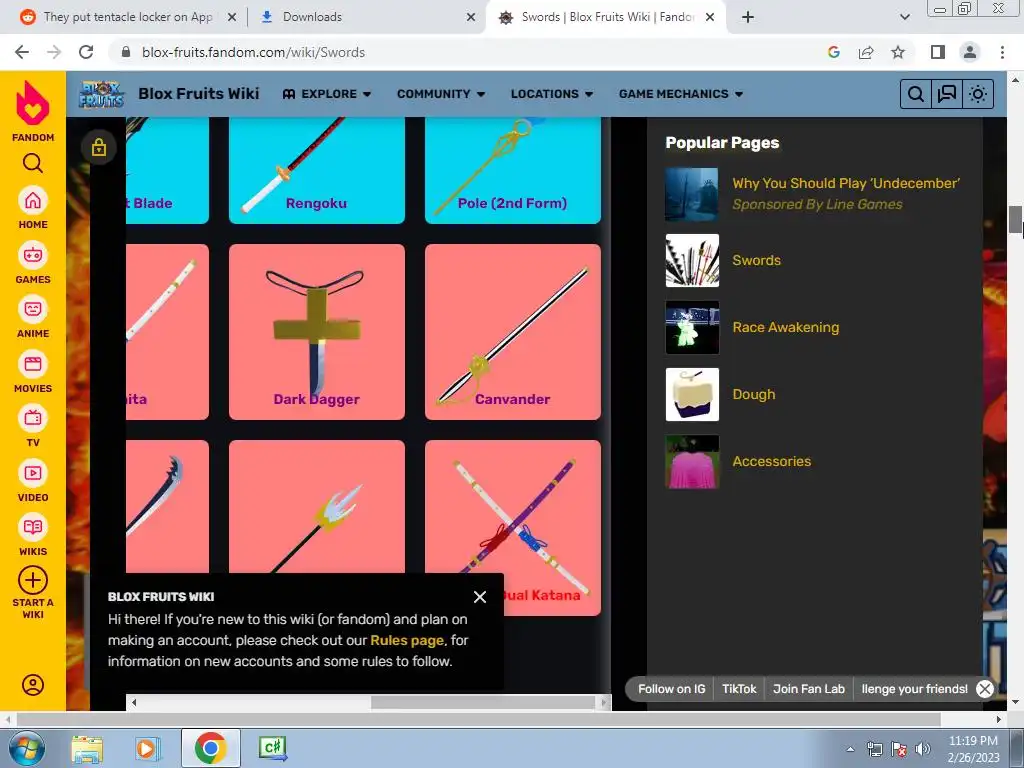Click the volume speaker tray icon
The width and height of the screenshot is (1024, 768).
tap(922, 749)
